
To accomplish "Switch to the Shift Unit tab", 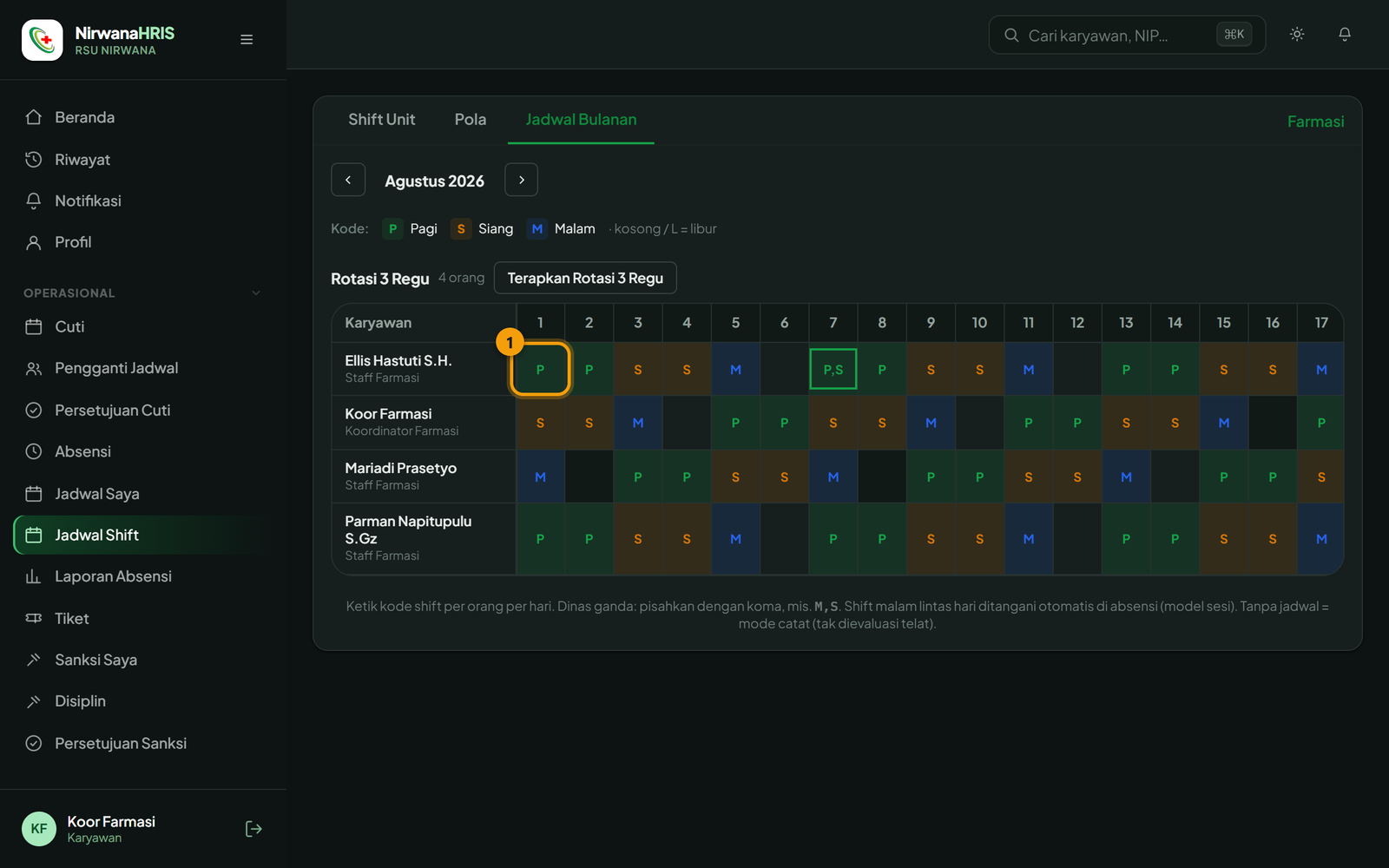I will pos(382,120).
